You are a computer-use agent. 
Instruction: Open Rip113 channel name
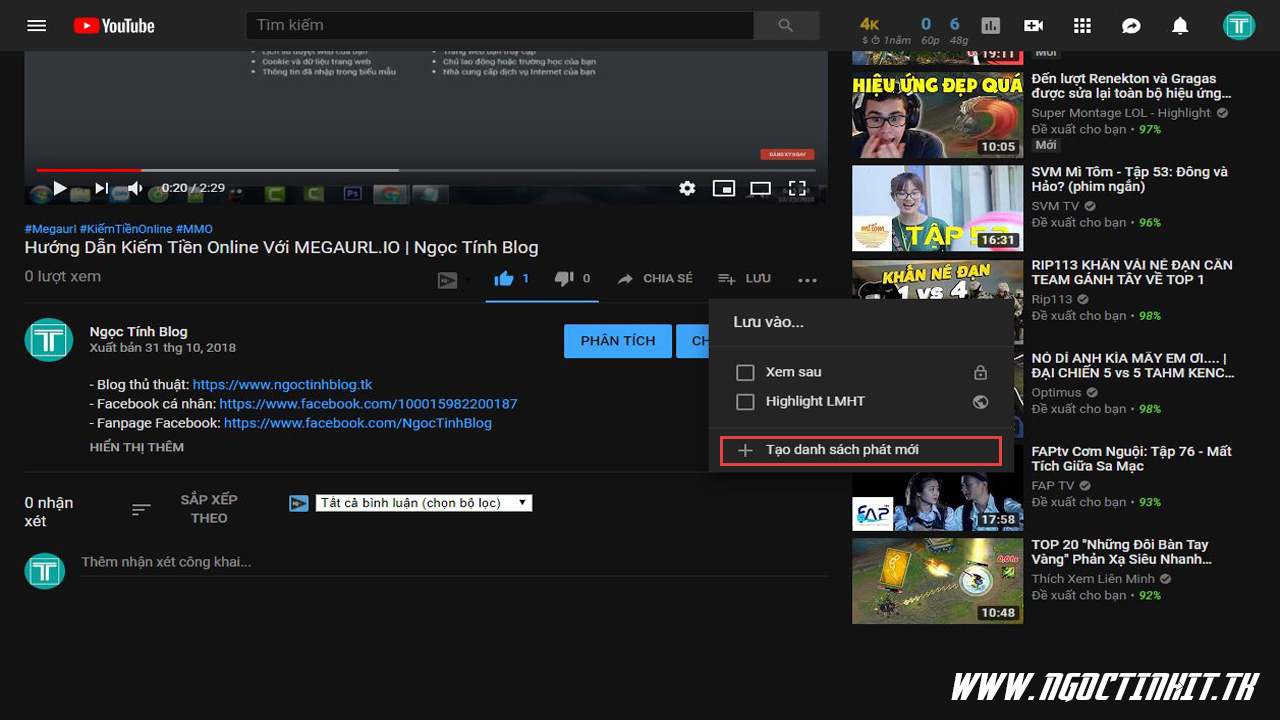click(x=1051, y=299)
